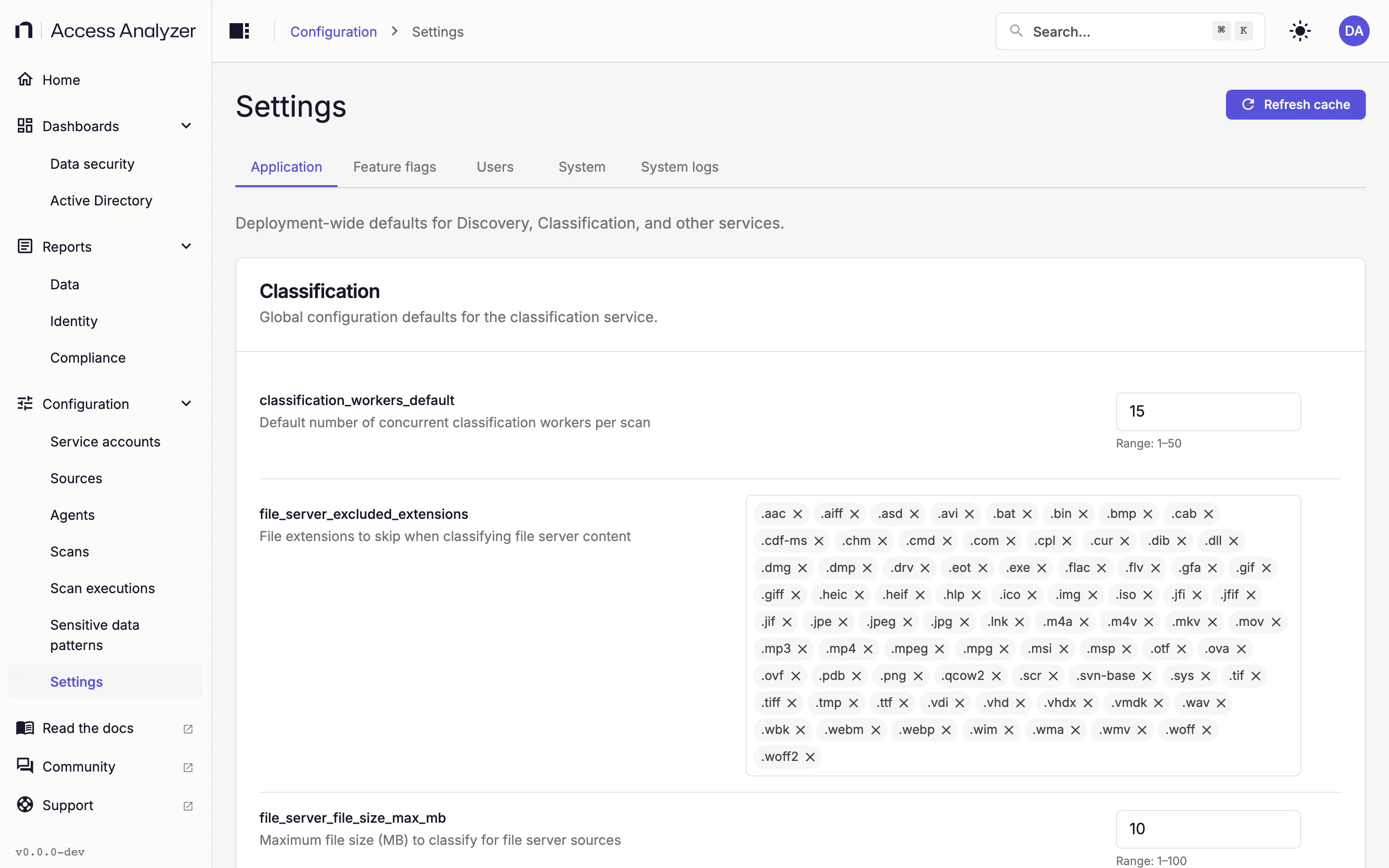Edit file_server_file_size_max_mb value field
The width and height of the screenshot is (1389, 868).
click(x=1208, y=829)
